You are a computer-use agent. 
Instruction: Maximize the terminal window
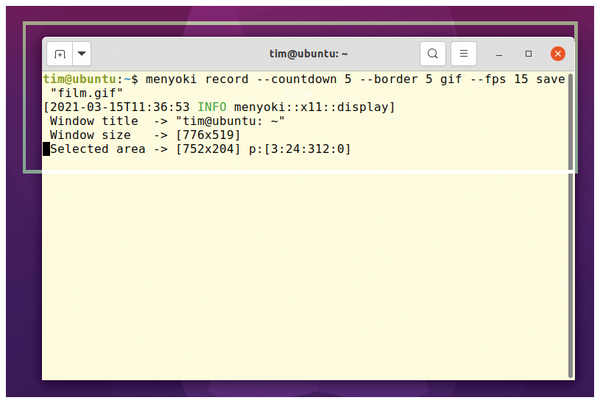pos(528,54)
